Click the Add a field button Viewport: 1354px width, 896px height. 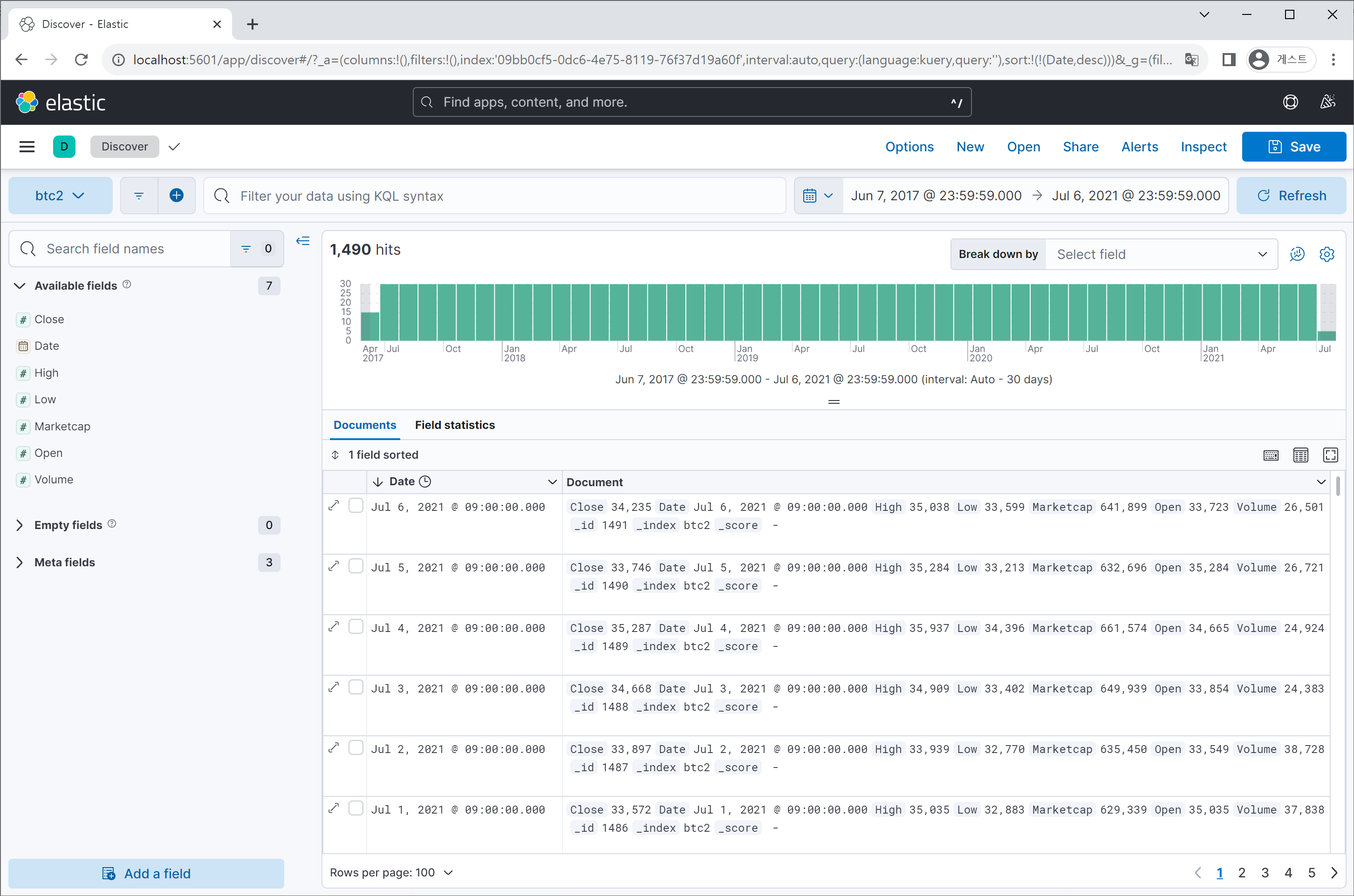[x=146, y=873]
